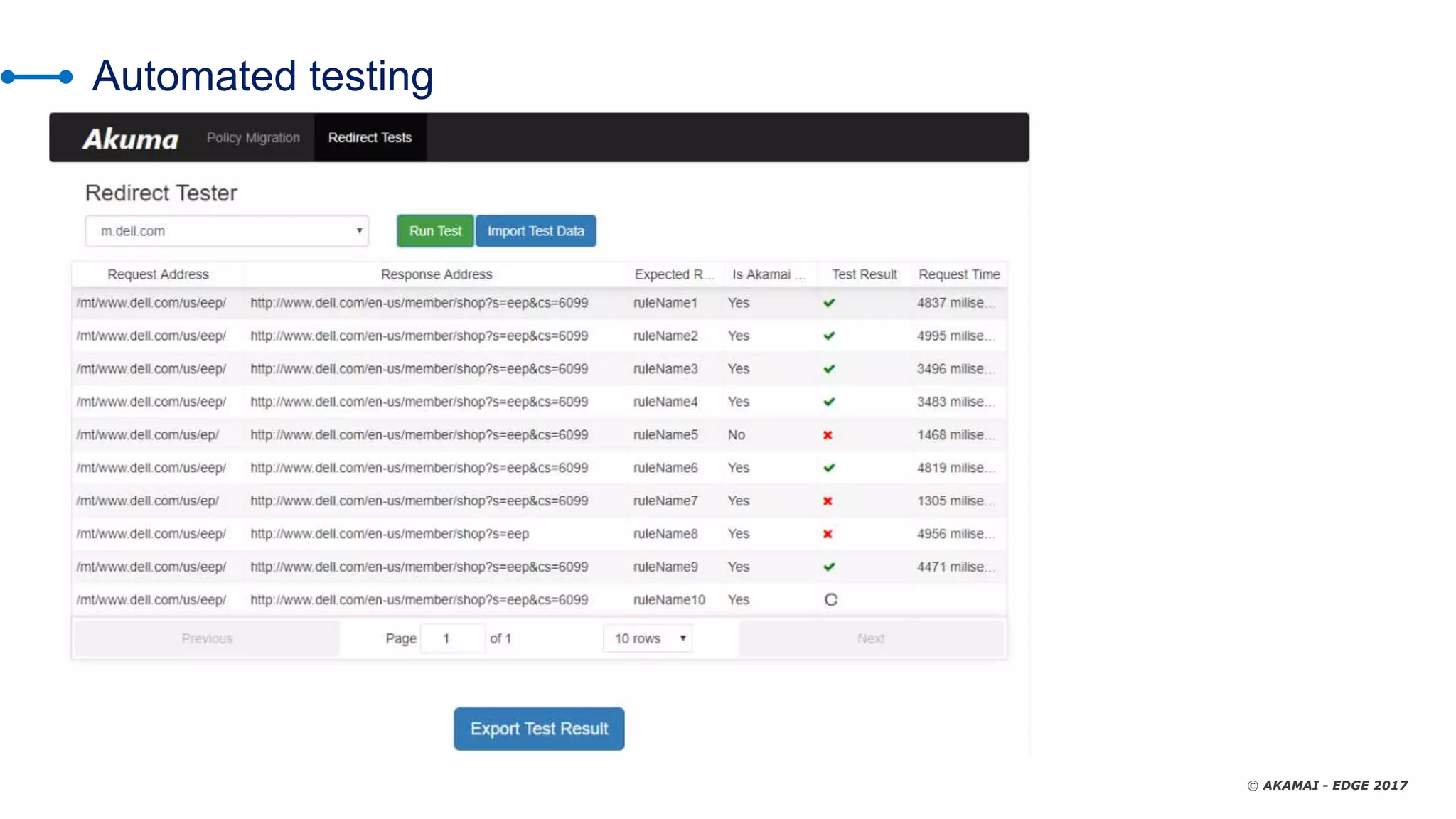The height and width of the screenshot is (819, 1456).
Task: Select the ruleName4 cell
Action: tap(665, 402)
